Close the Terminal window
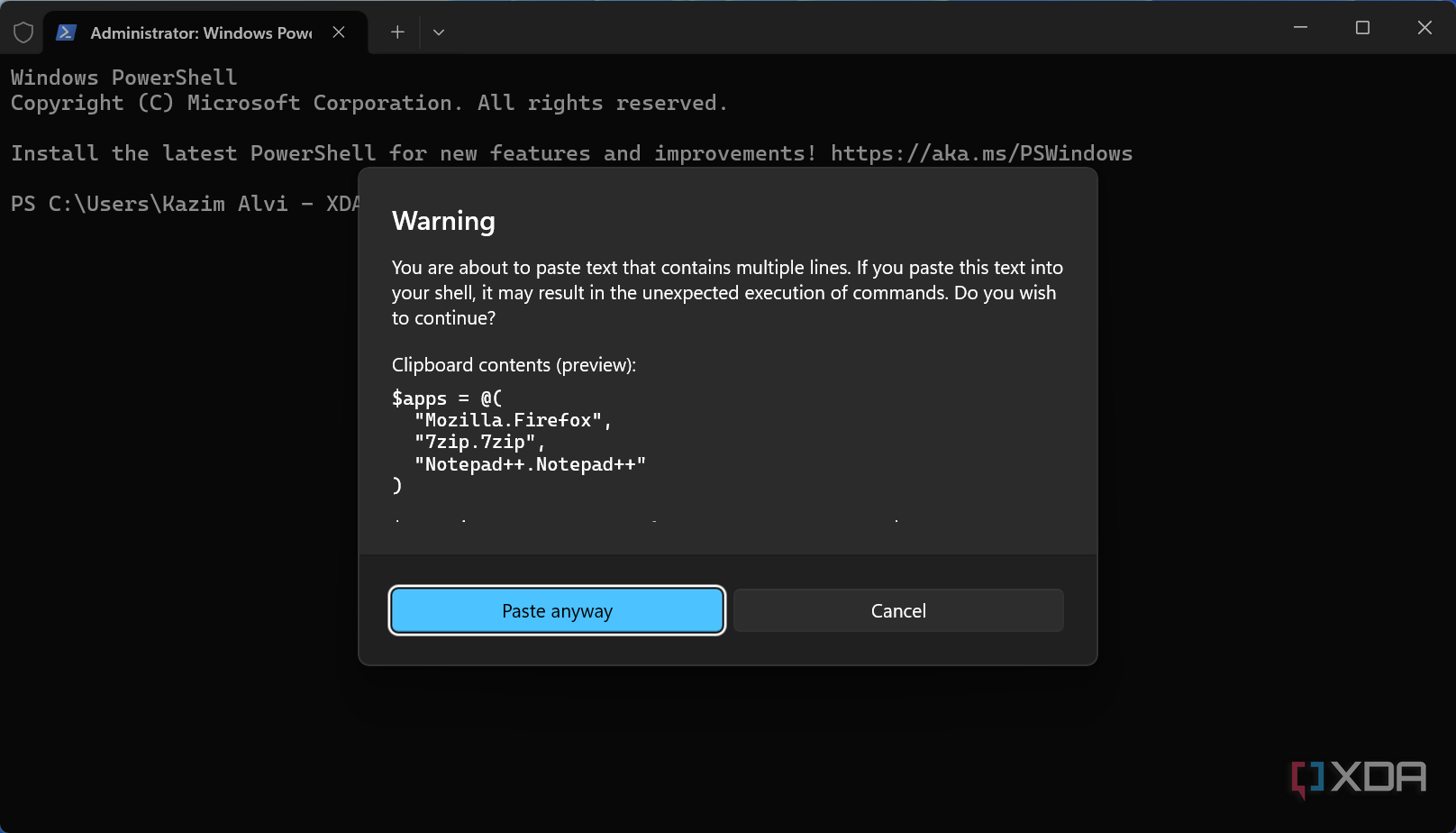The width and height of the screenshot is (1456, 833). 1424,28
